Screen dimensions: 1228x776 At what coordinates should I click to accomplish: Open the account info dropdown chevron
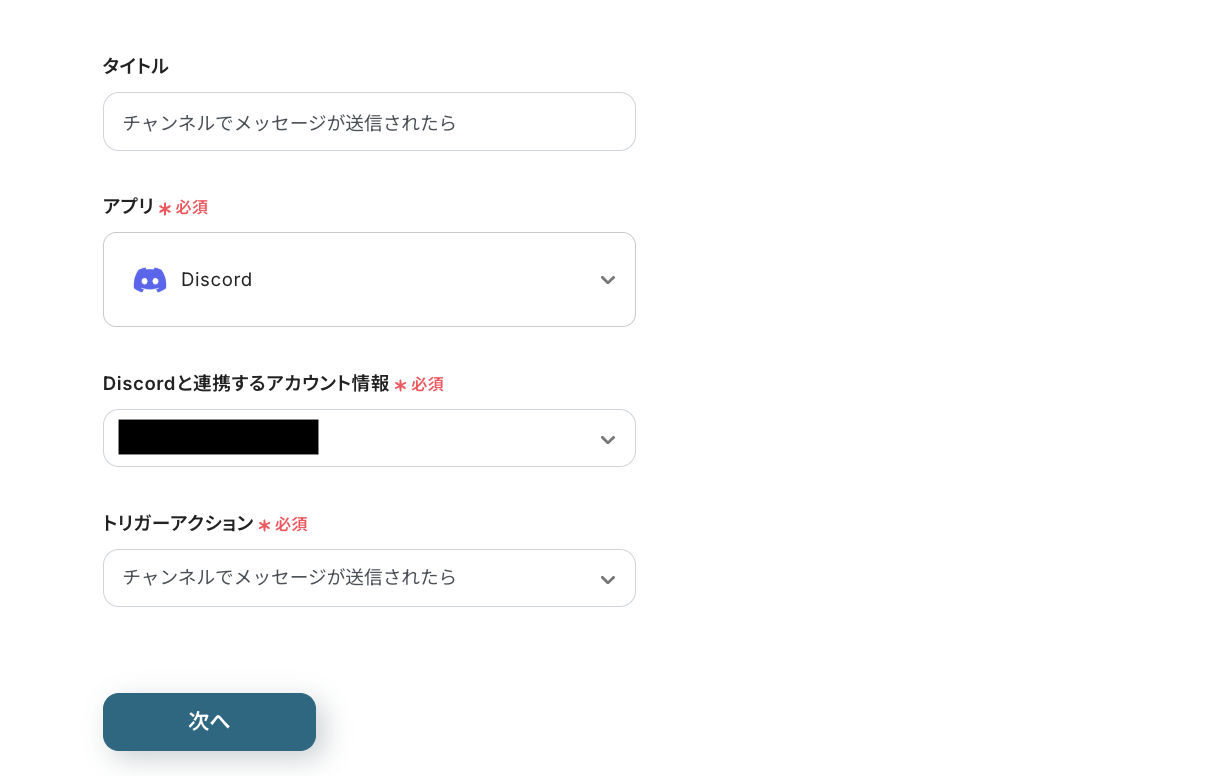pos(607,440)
